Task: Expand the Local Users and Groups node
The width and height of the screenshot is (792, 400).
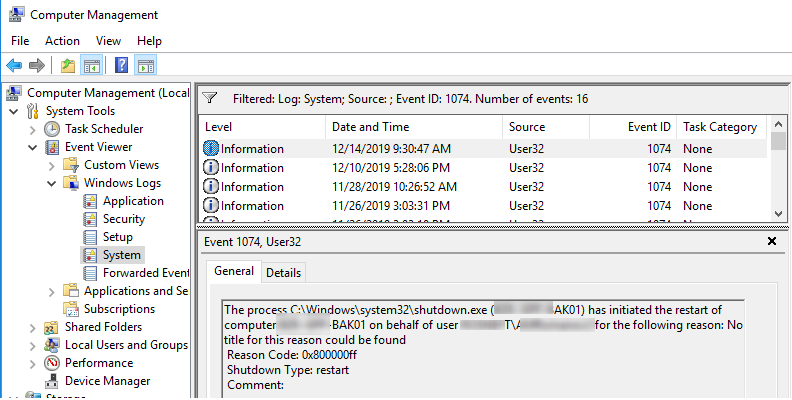Action: pos(33,346)
